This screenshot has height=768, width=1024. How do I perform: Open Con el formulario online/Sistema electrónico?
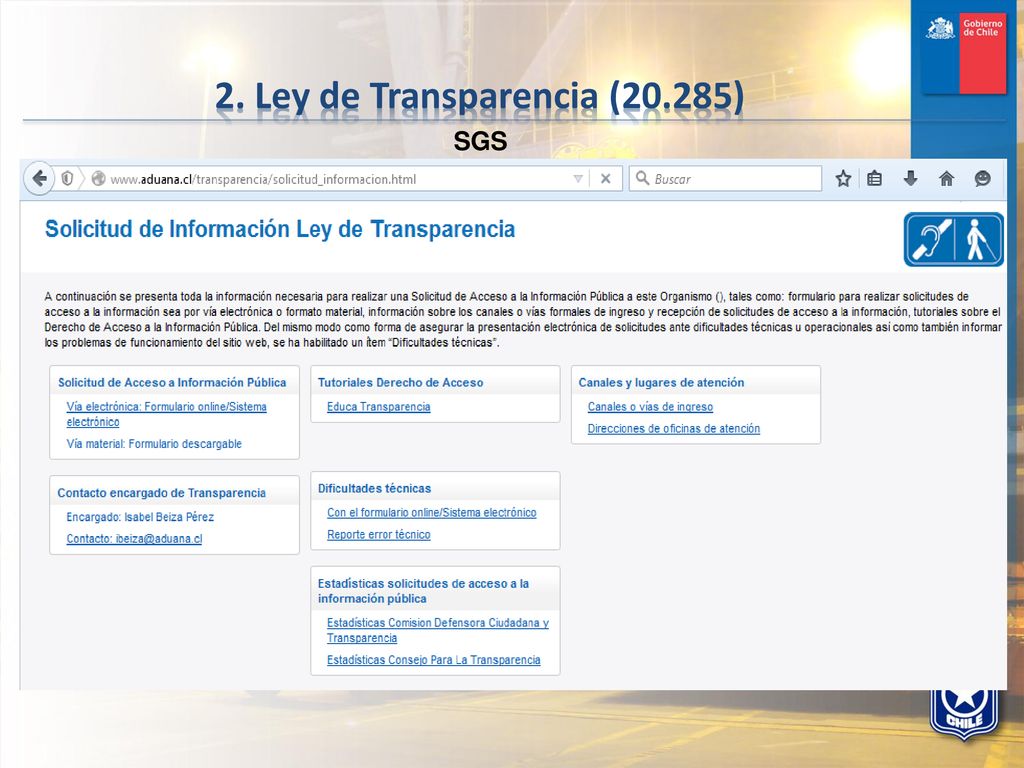point(432,513)
